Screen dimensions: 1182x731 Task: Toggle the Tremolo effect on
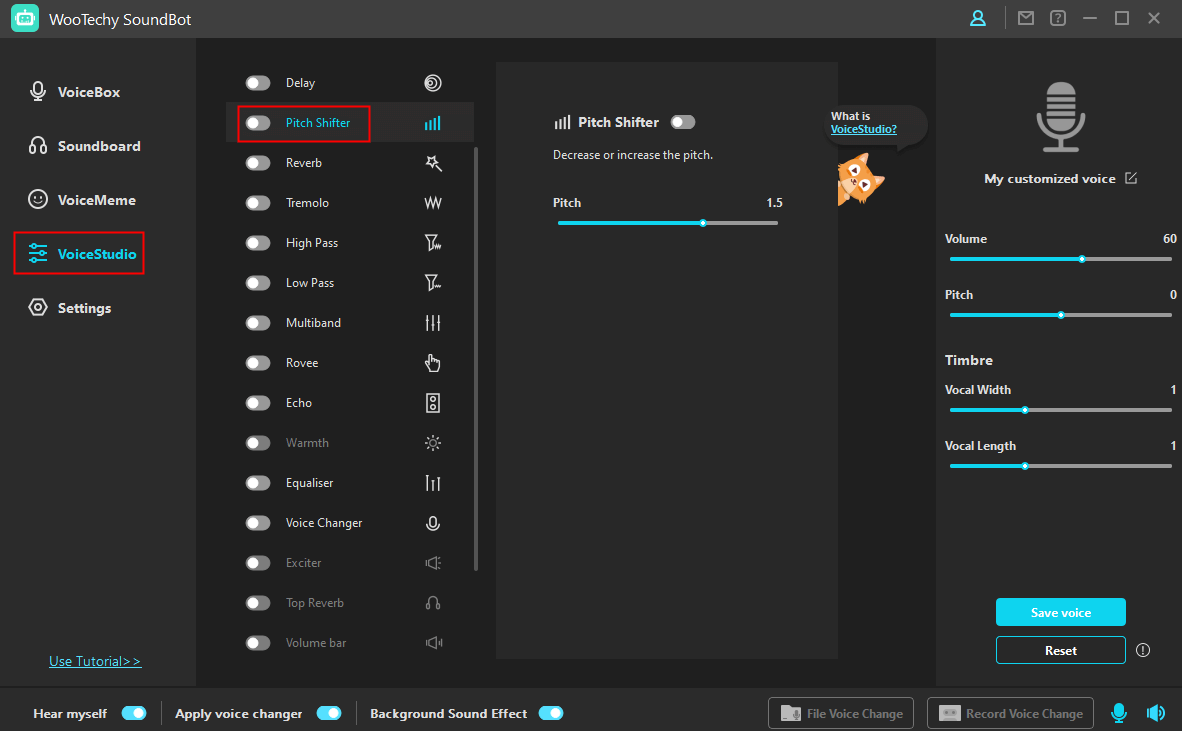[x=257, y=202]
